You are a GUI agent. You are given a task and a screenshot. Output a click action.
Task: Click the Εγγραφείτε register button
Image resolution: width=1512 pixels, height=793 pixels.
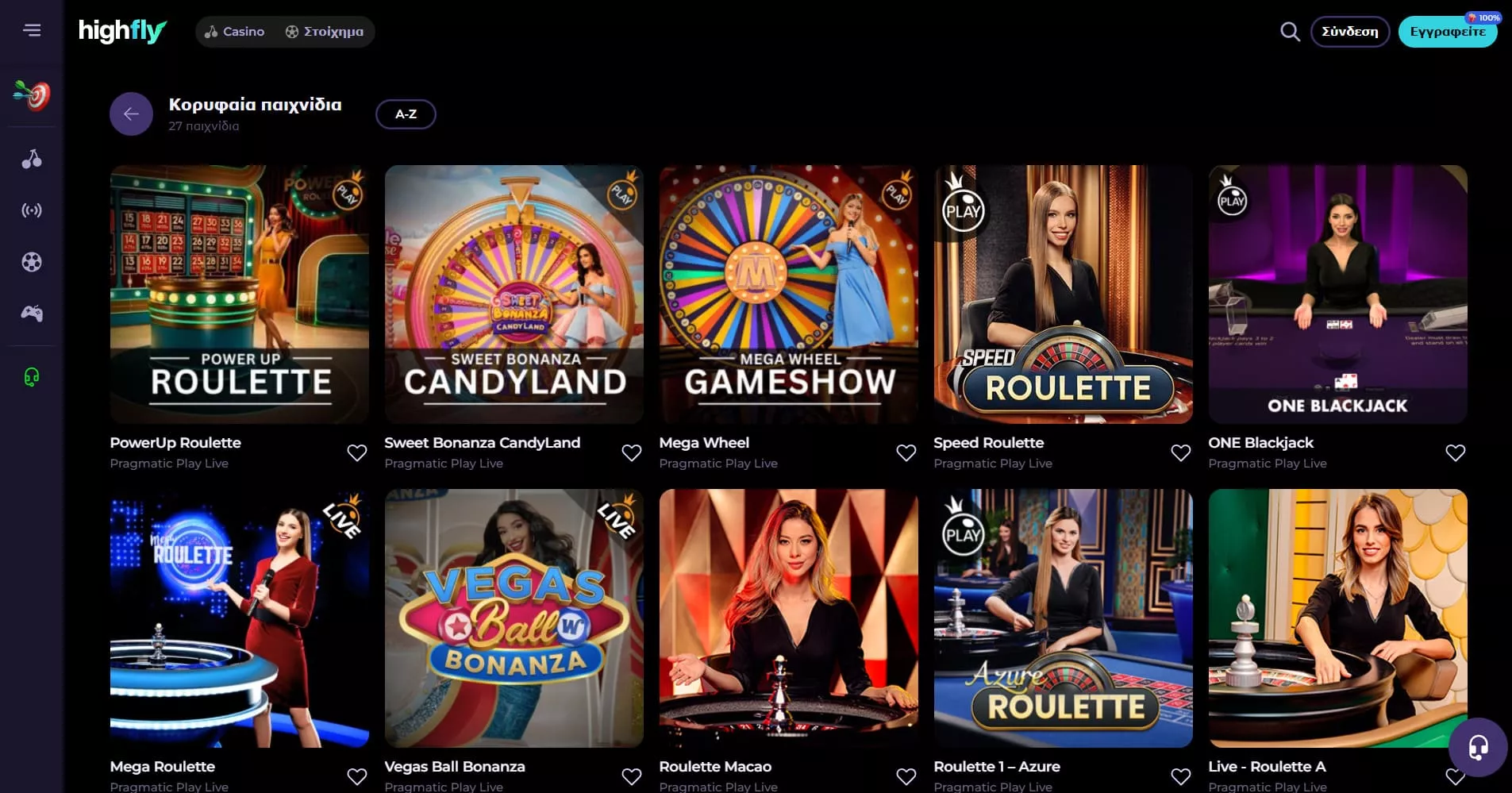(1448, 32)
